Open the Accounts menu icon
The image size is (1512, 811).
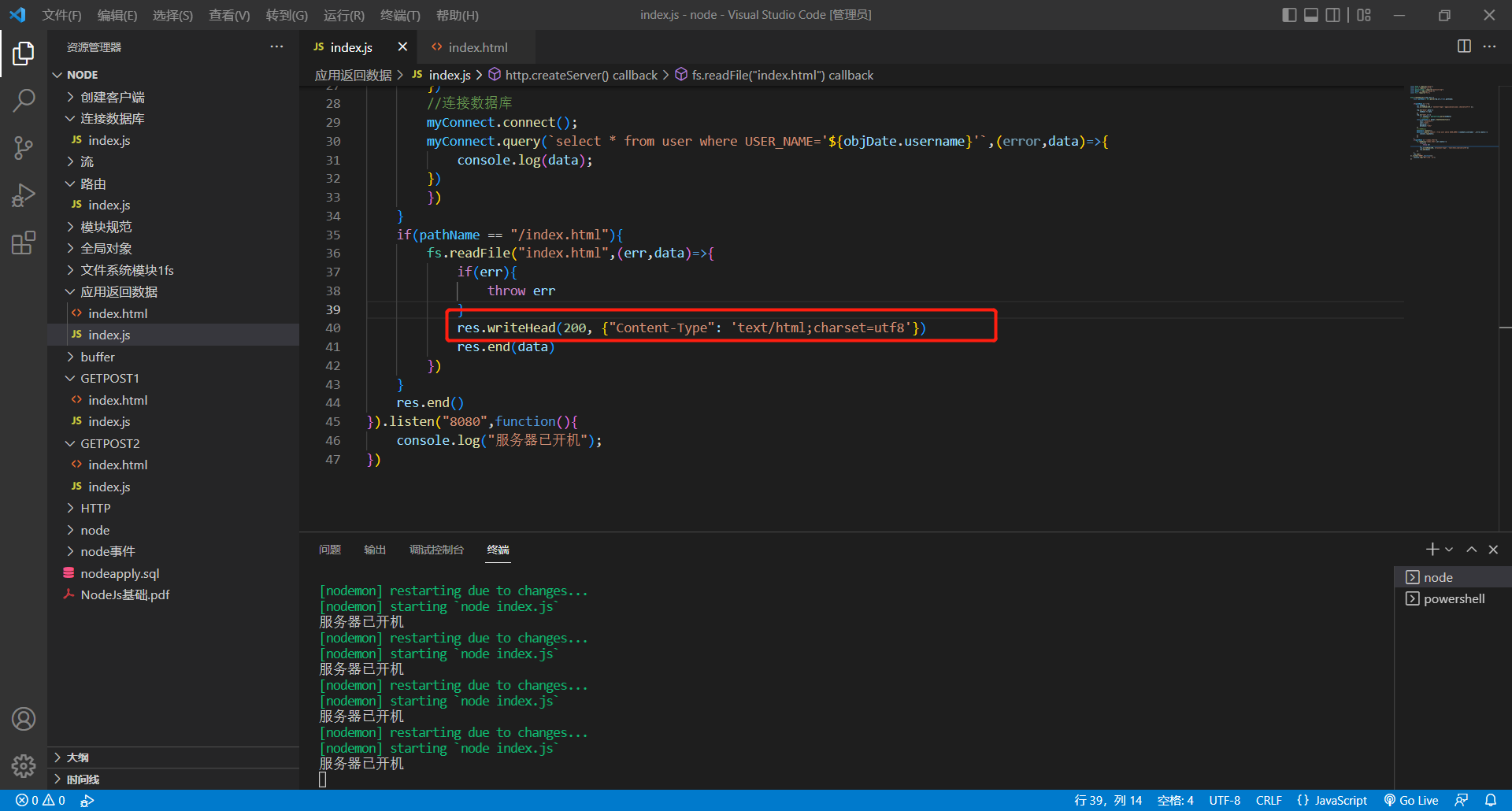tap(24, 719)
